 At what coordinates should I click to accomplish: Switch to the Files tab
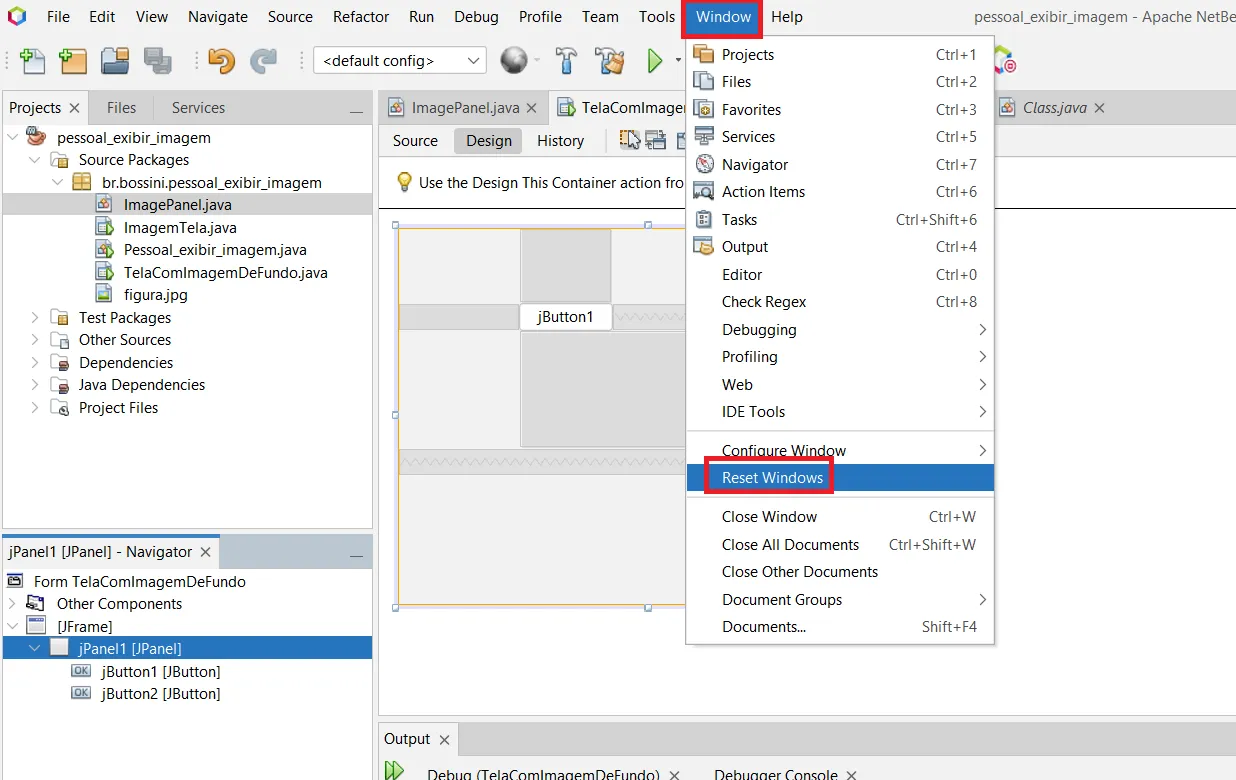coord(121,107)
